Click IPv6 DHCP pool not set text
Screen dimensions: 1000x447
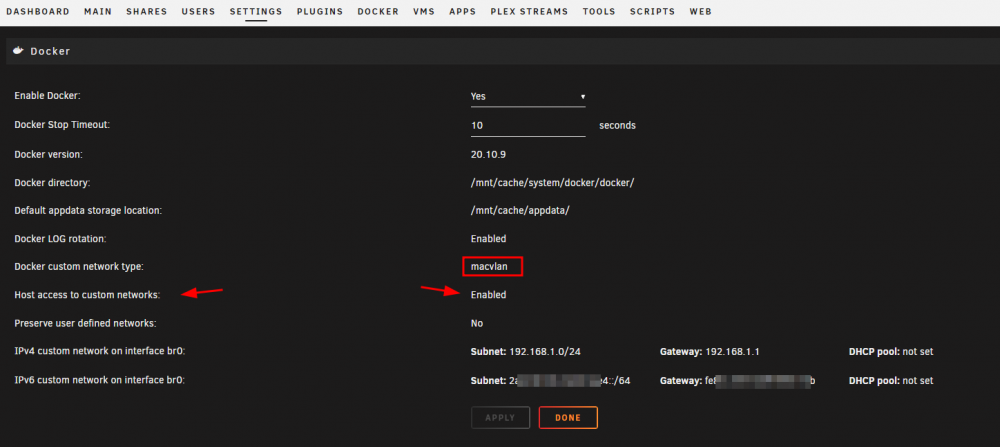point(891,381)
